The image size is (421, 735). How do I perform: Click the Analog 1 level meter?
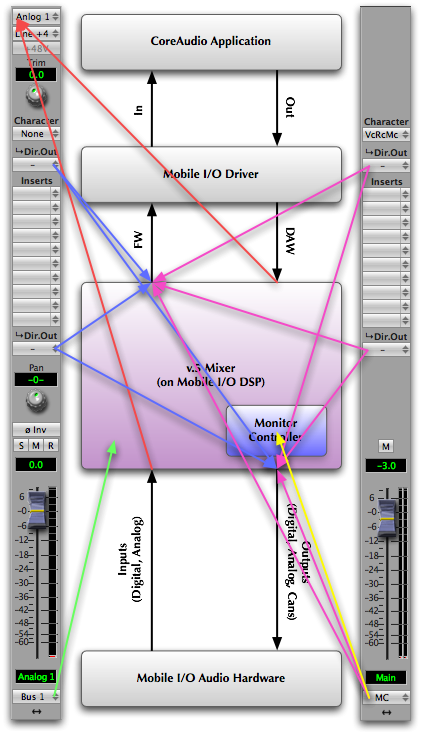pyautogui.click(x=52, y=572)
